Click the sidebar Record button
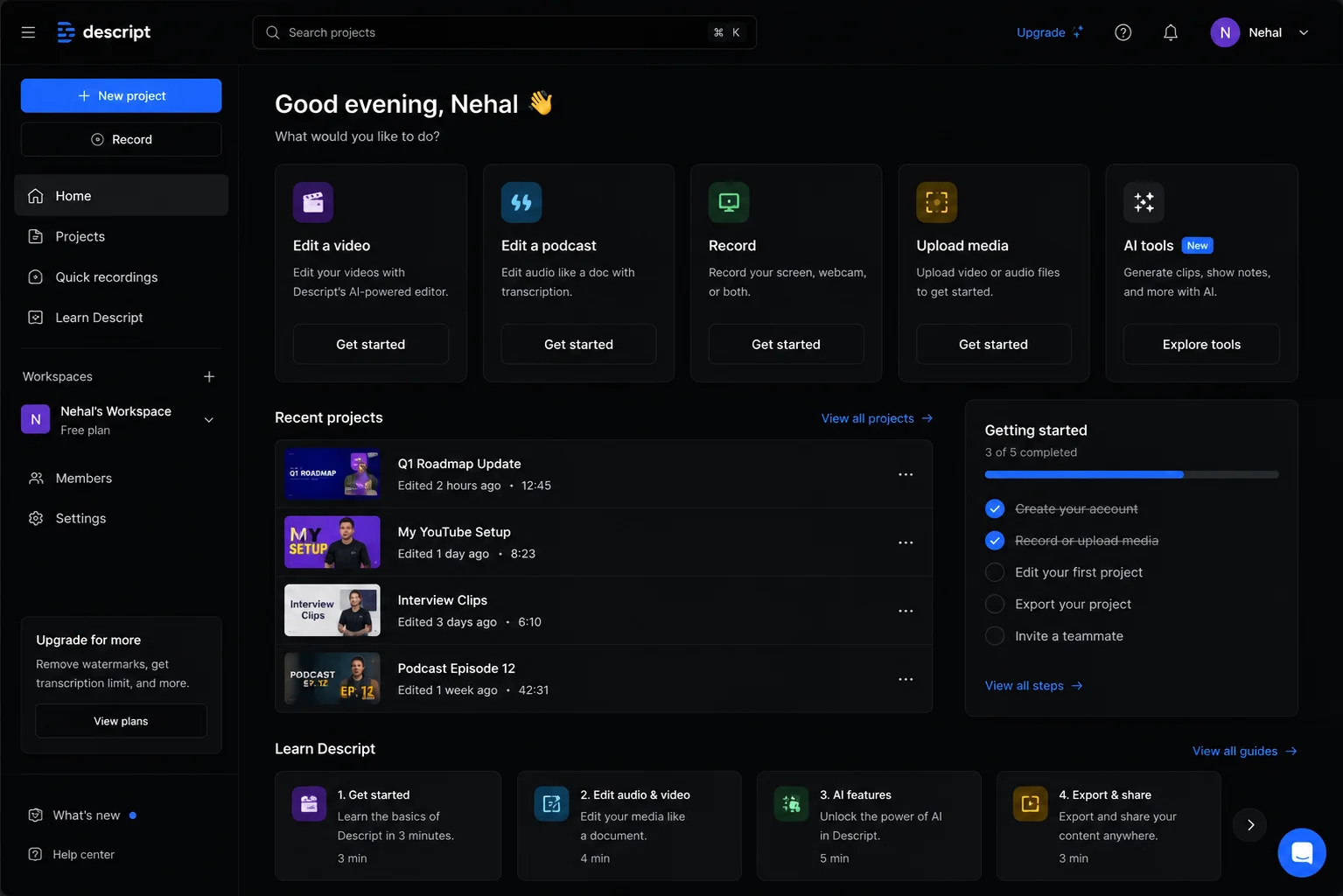Image resolution: width=1343 pixels, height=896 pixels. (x=122, y=139)
